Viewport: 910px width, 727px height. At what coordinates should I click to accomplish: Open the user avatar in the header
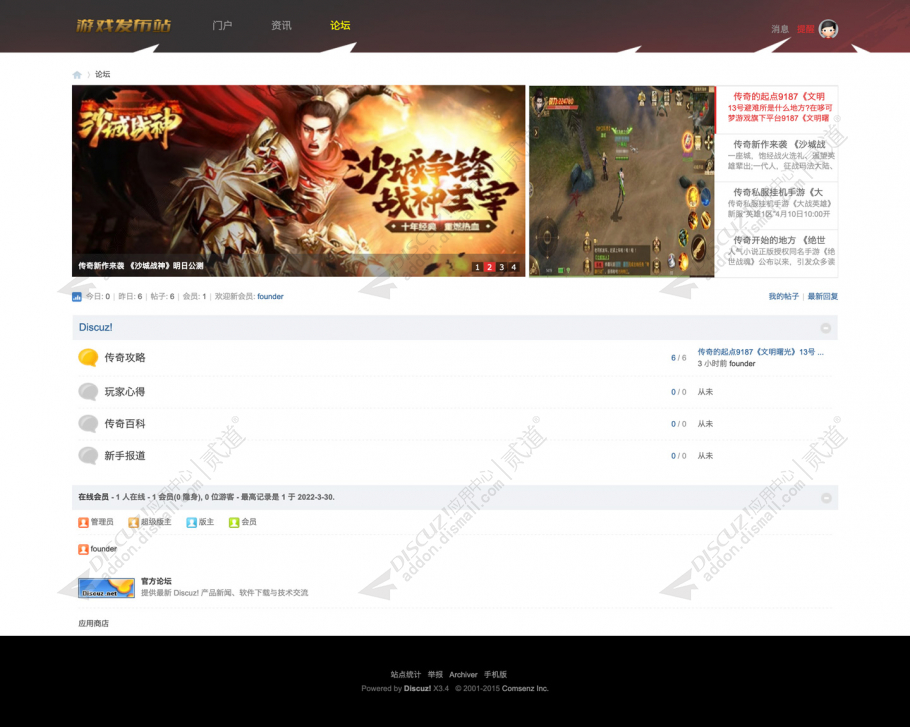click(x=828, y=29)
